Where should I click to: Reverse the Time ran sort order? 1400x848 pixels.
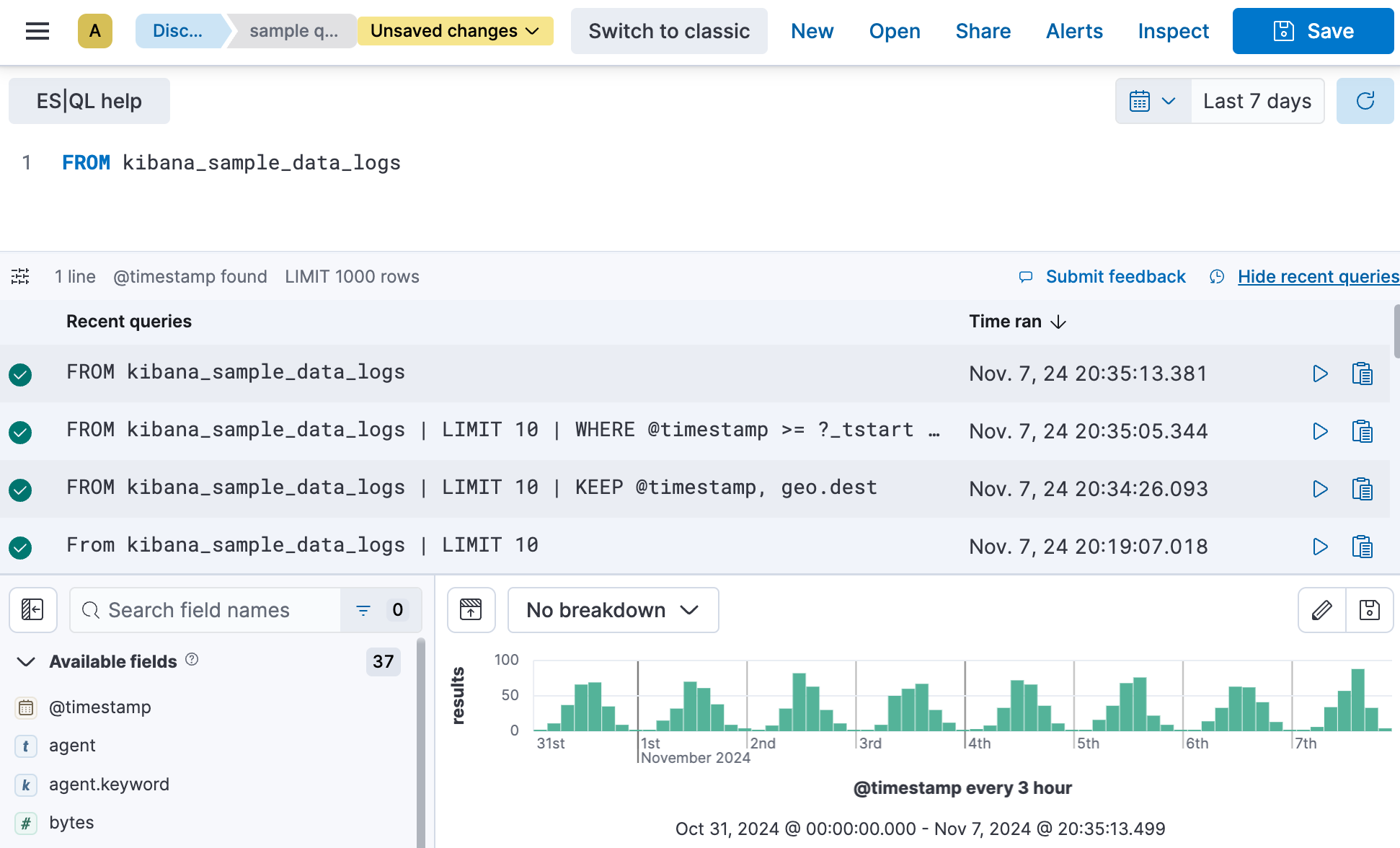pos(1058,322)
